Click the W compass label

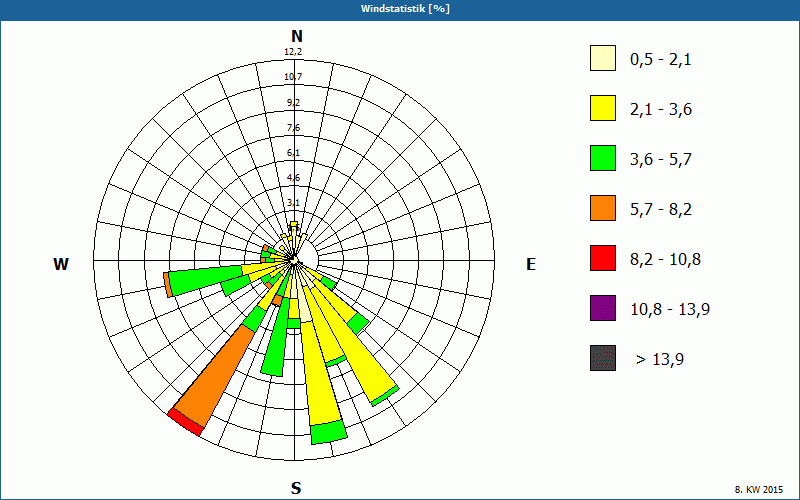pos(61,264)
